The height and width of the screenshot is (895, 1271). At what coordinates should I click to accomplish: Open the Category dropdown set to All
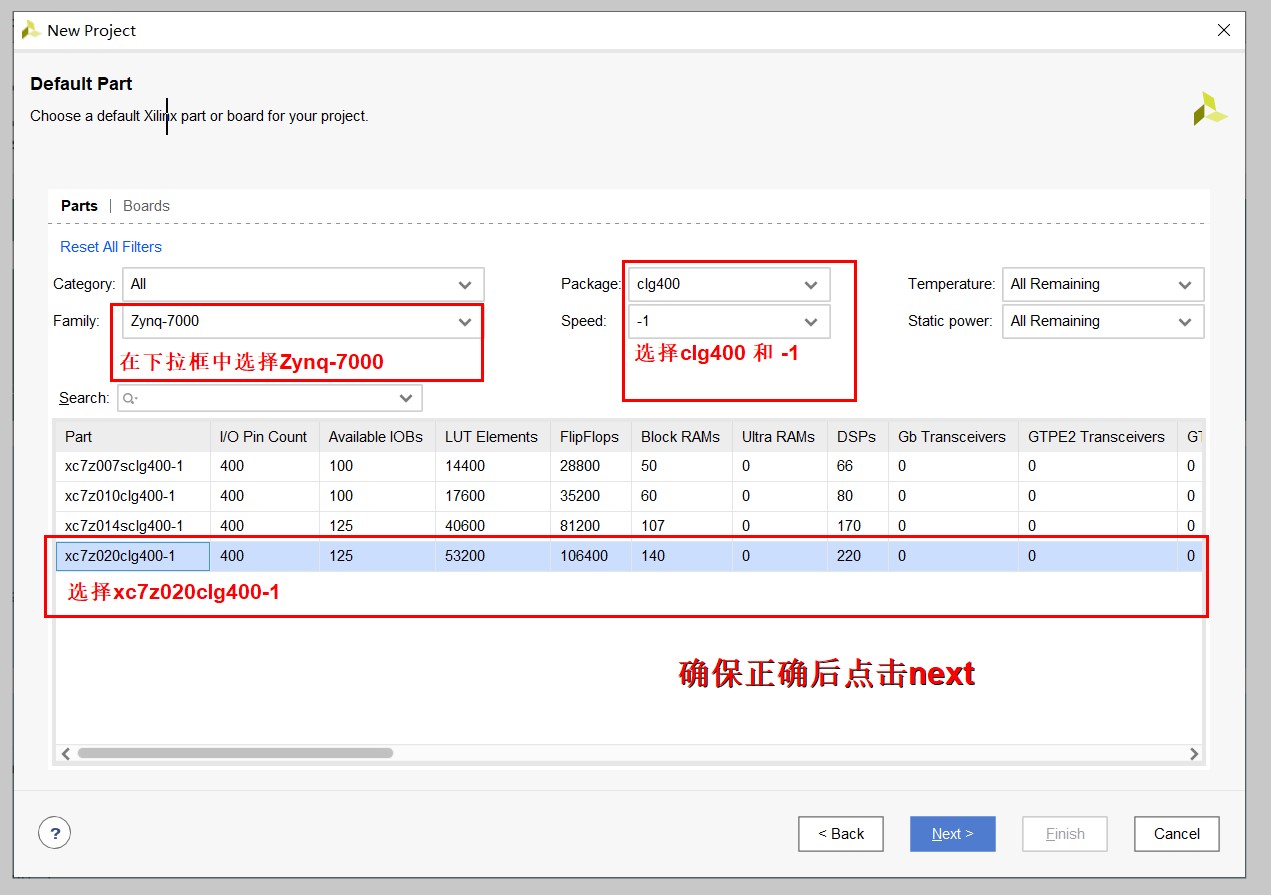pyautogui.click(x=466, y=284)
